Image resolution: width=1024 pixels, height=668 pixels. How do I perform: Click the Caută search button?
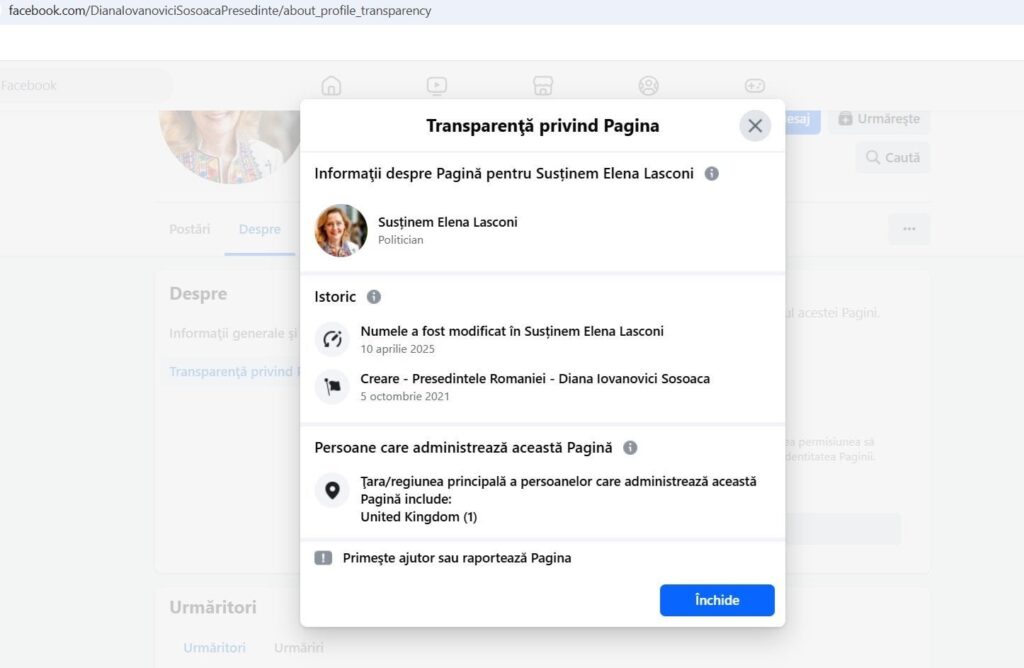coord(893,157)
